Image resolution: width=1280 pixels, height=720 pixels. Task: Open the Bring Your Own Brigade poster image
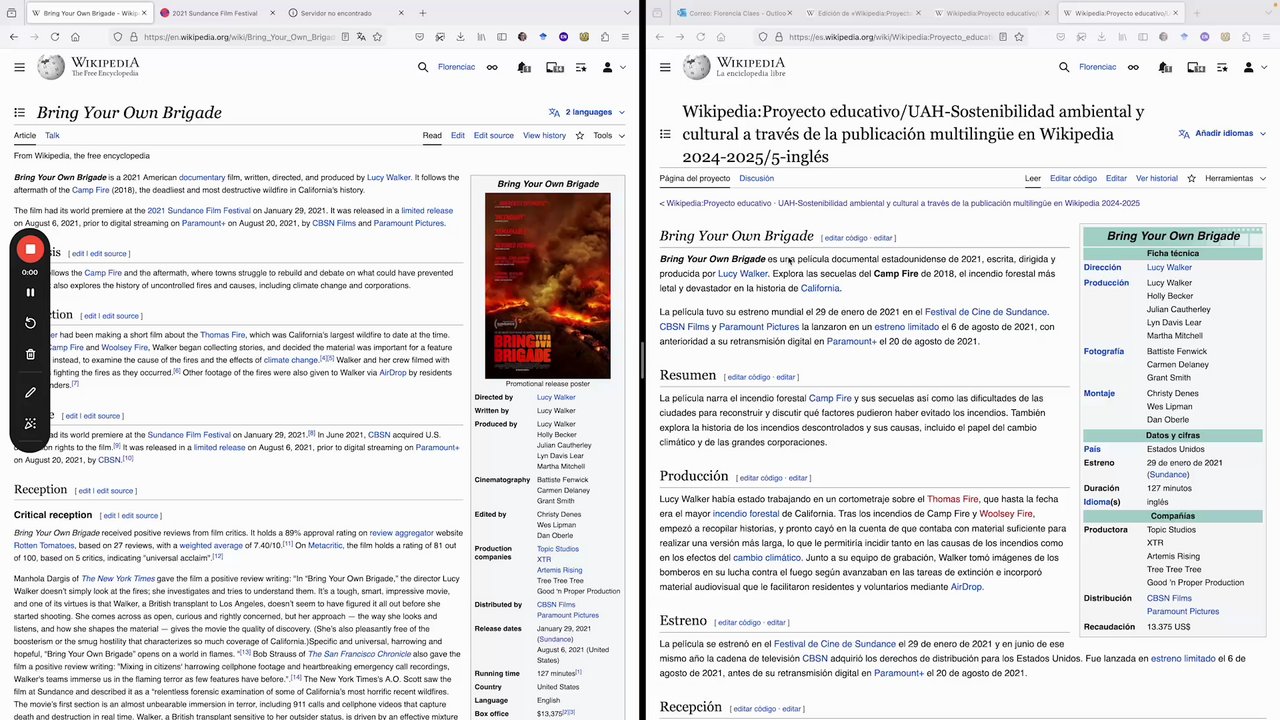point(547,285)
